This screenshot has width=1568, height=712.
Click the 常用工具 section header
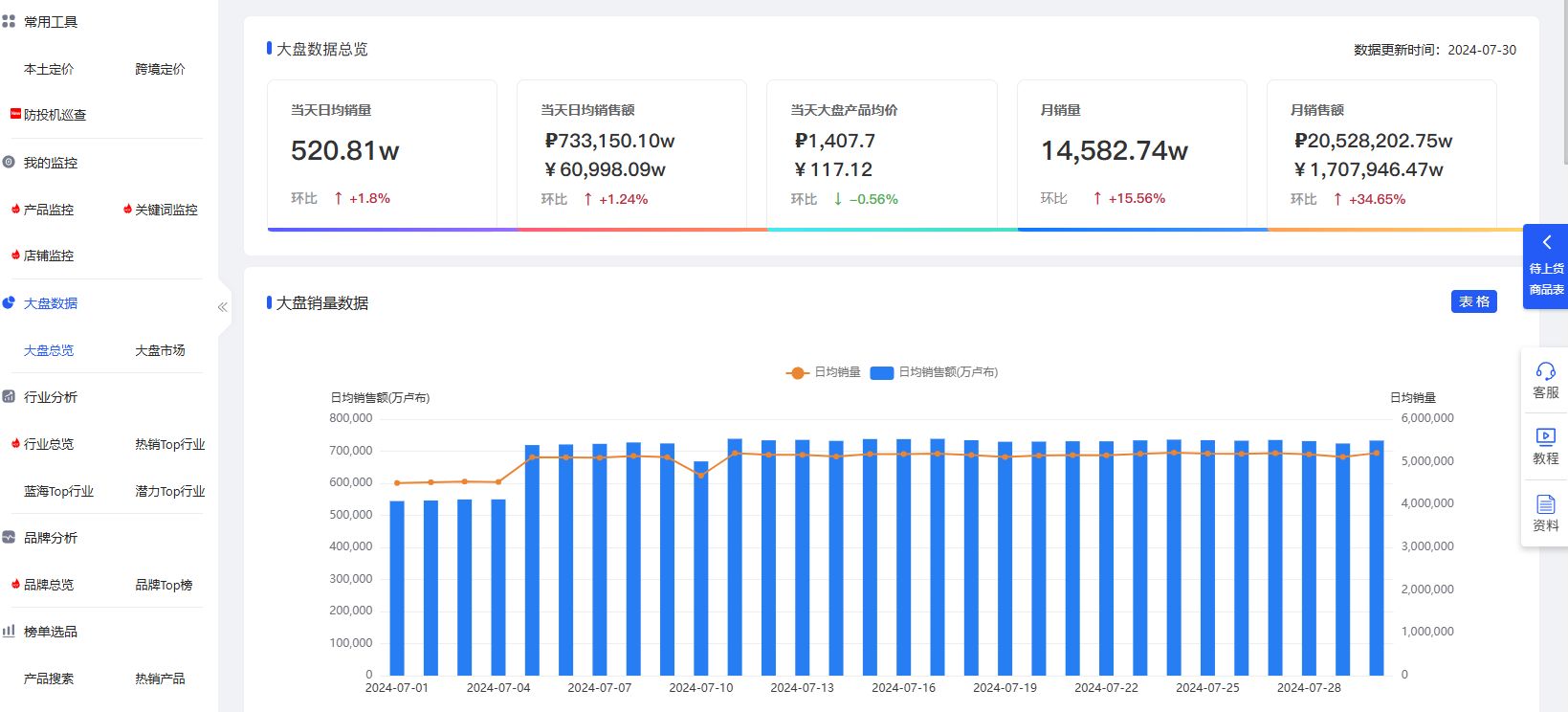(x=51, y=22)
